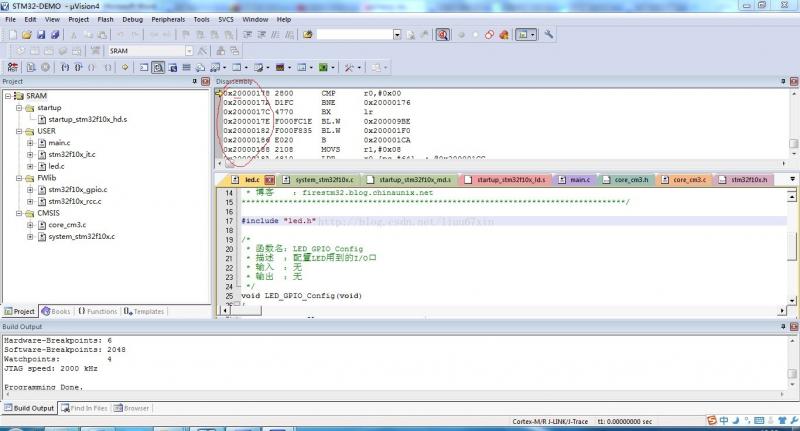Select startup_stm32f10x_hd.s in project tree

88,119
